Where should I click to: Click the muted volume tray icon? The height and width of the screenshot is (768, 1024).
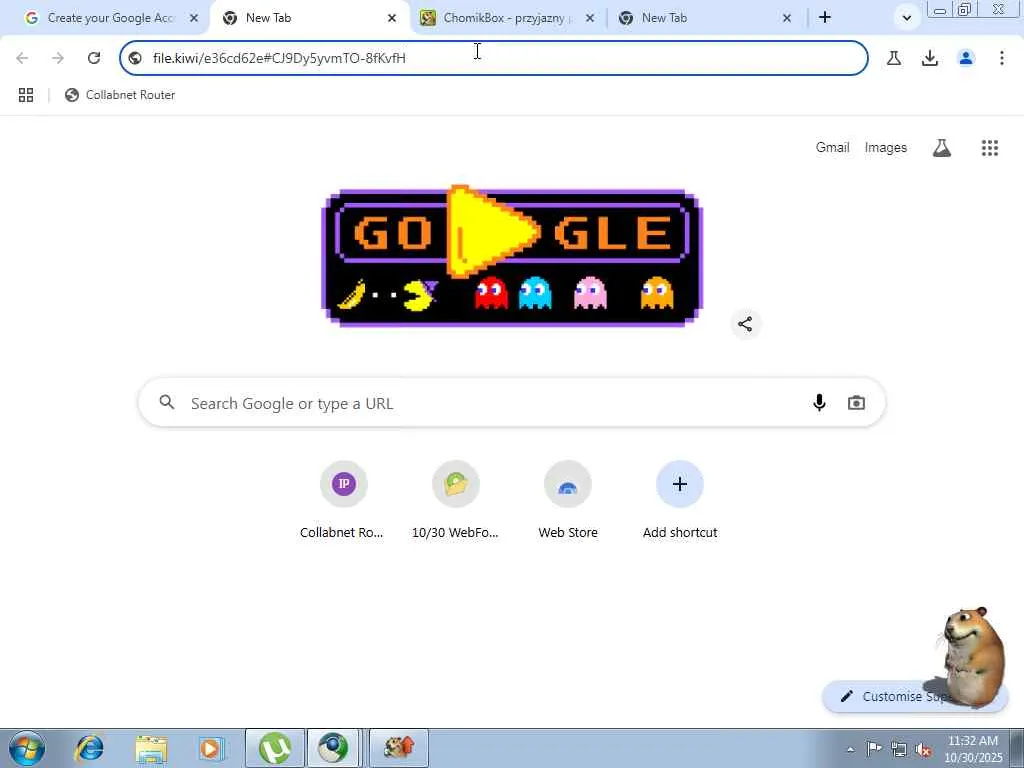(x=923, y=750)
